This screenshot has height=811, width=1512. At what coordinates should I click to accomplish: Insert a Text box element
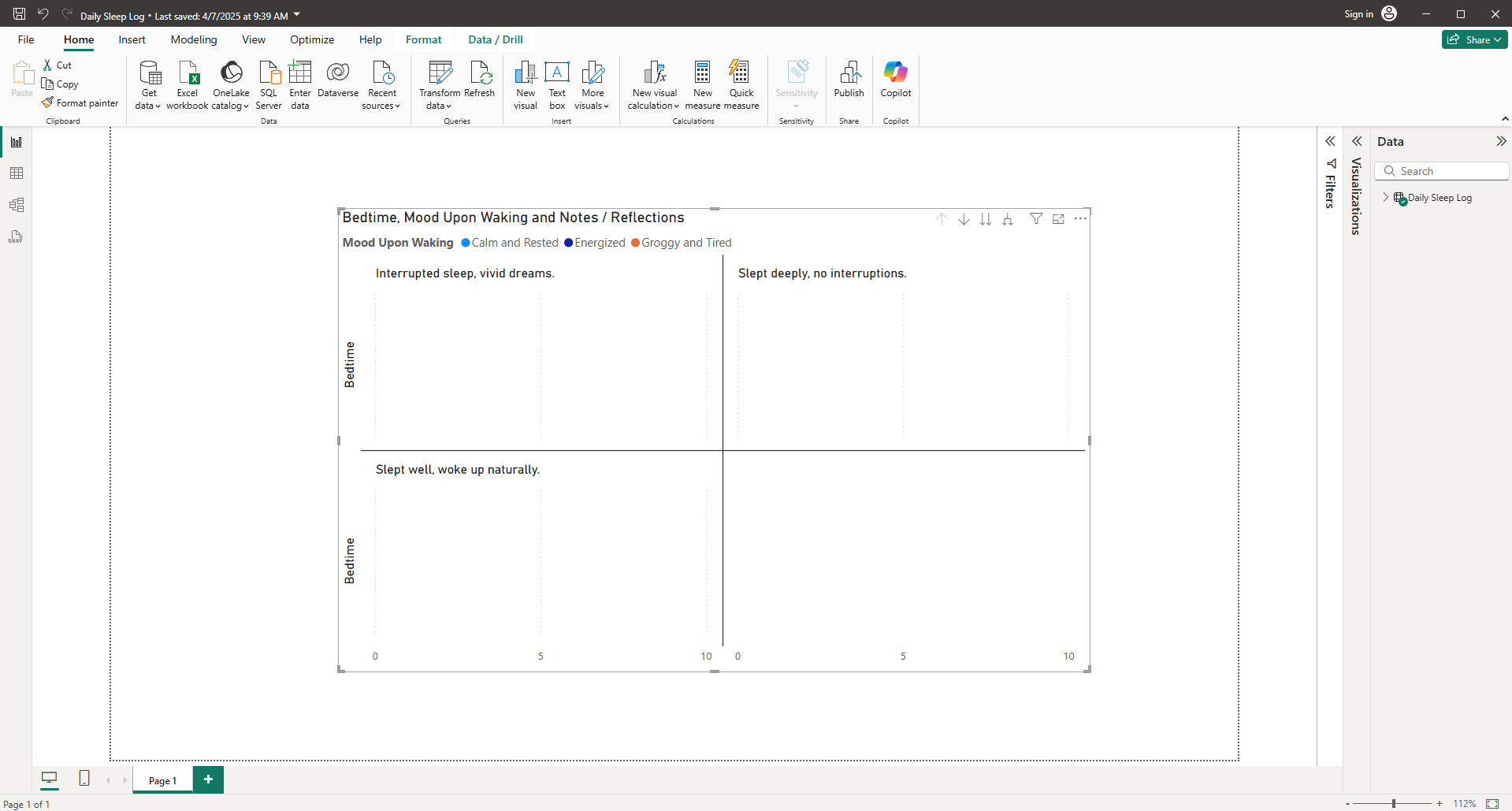click(x=557, y=84)
